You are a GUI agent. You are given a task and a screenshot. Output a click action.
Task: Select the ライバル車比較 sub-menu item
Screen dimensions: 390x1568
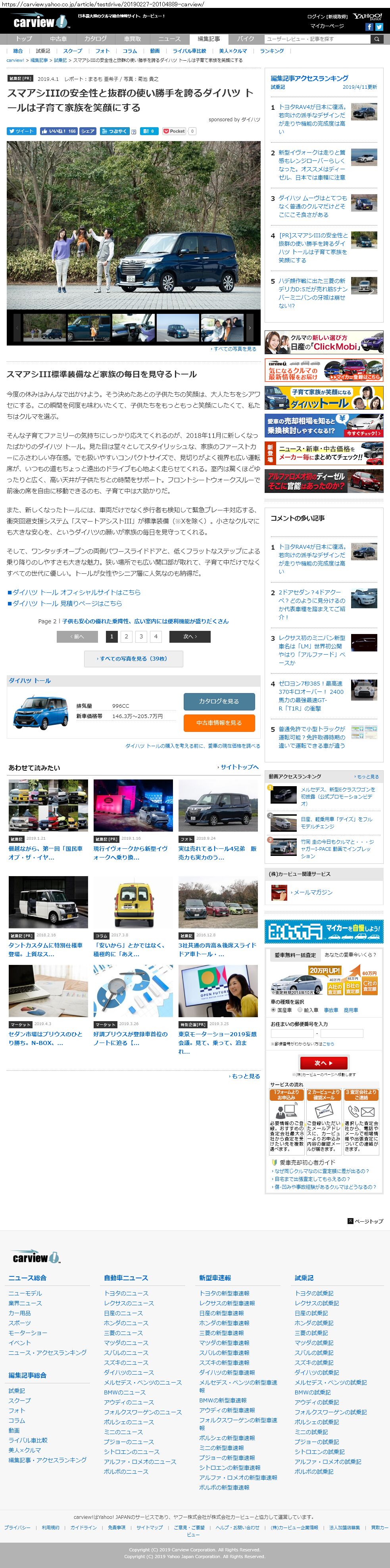[189, 51]
